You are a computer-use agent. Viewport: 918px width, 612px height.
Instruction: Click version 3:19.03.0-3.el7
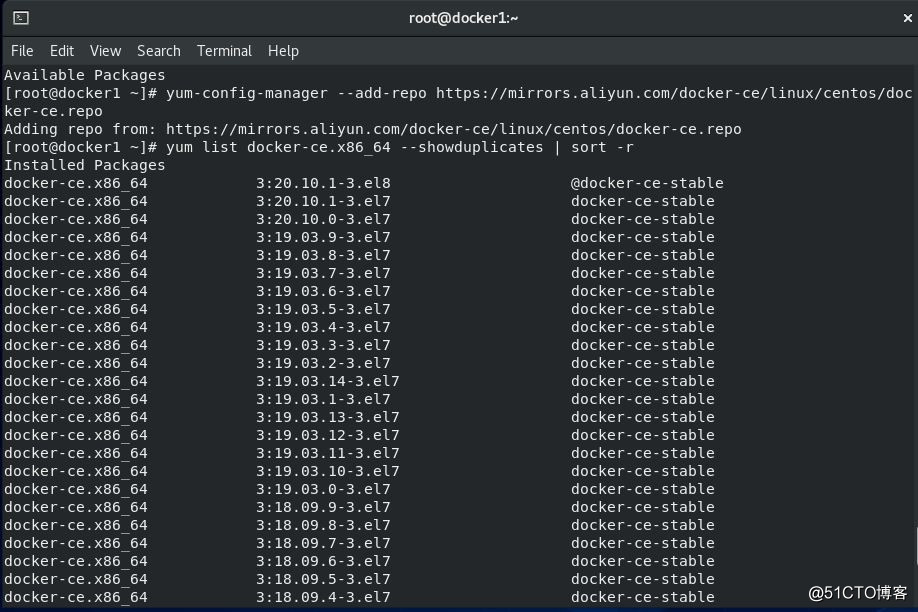coord(323,490)
